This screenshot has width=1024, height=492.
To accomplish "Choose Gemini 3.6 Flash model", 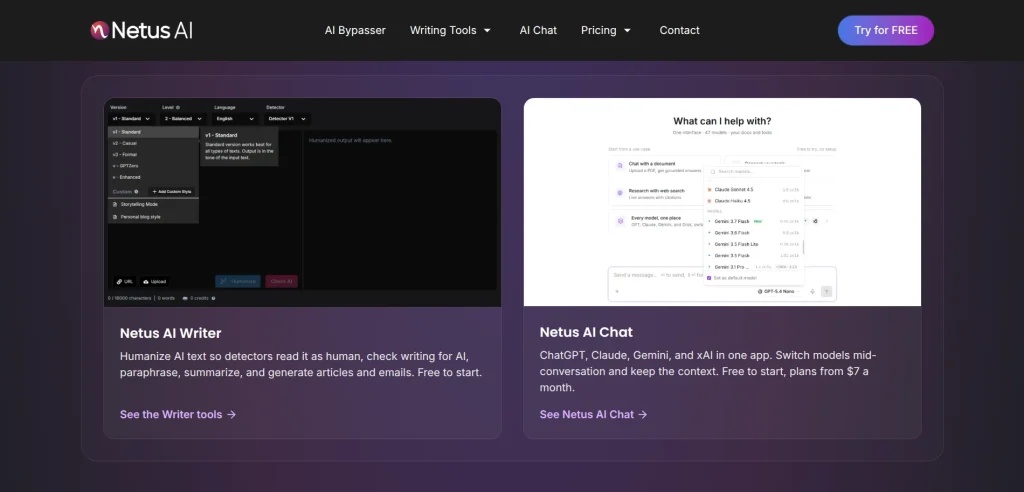I will pyautogui.click(x=753, y=233).
